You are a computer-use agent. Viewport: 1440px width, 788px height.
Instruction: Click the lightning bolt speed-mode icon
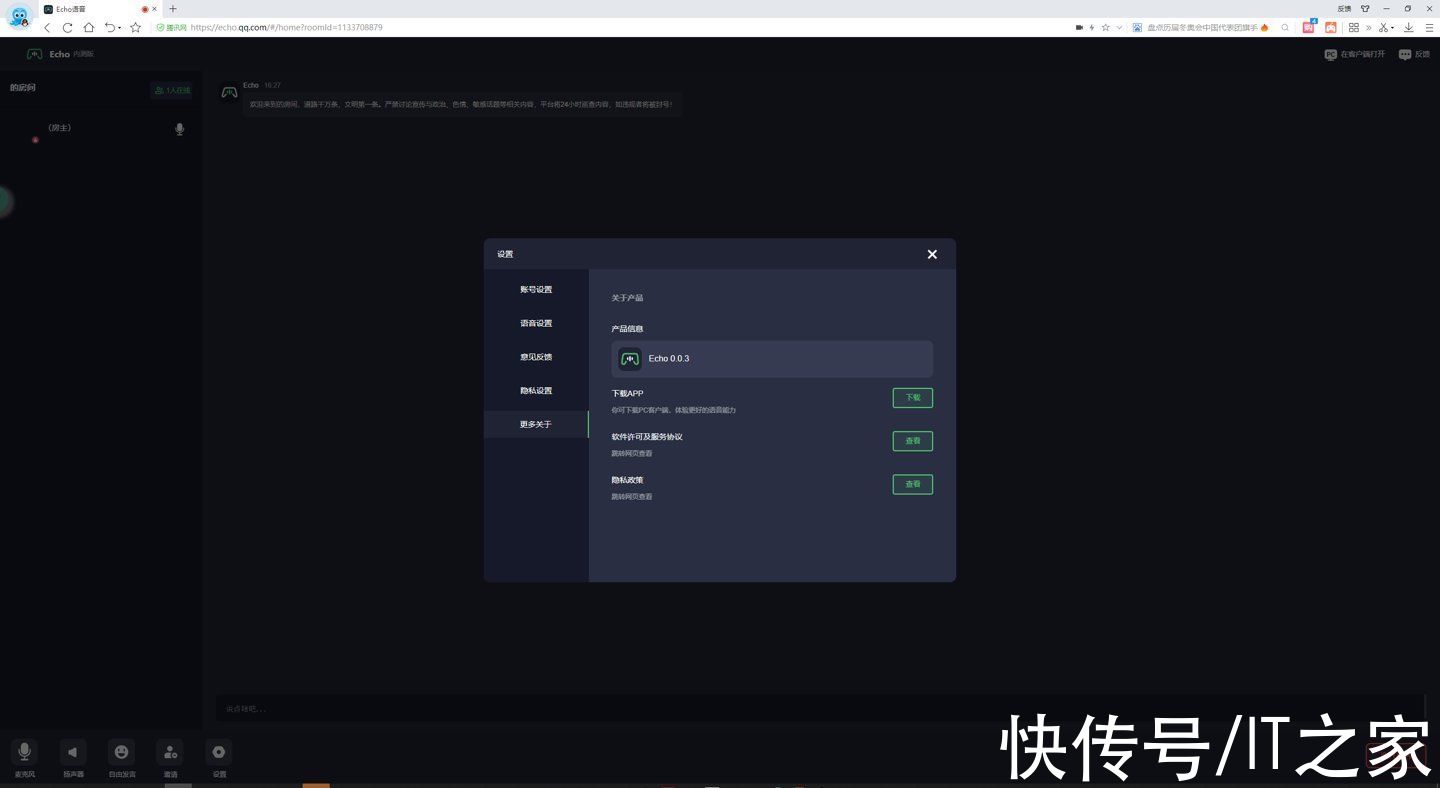tap(1092, 27)
